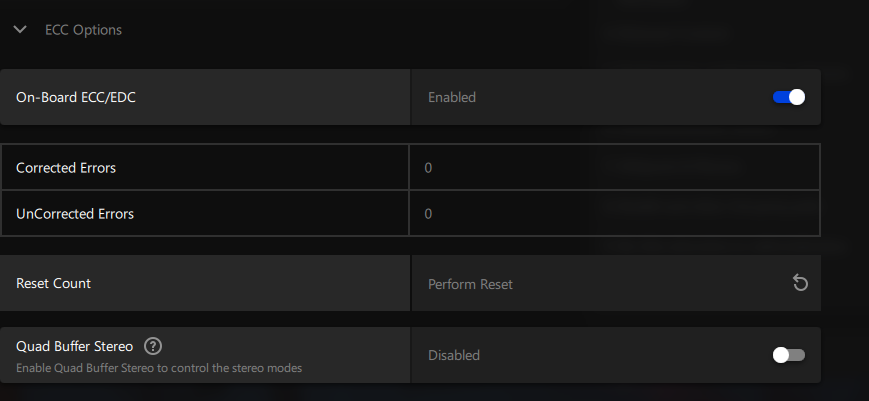Click the UnCorrected Errors value 0

(x=428, y=214)
